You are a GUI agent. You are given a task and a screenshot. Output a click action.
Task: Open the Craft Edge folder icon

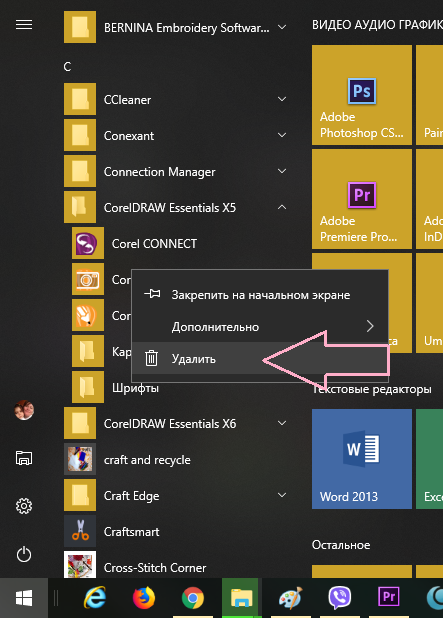(x=80, y=495)
